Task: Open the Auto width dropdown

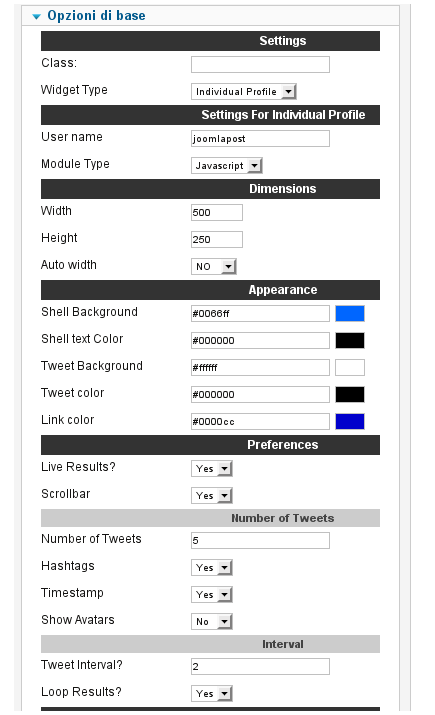Action: [213, 266]
